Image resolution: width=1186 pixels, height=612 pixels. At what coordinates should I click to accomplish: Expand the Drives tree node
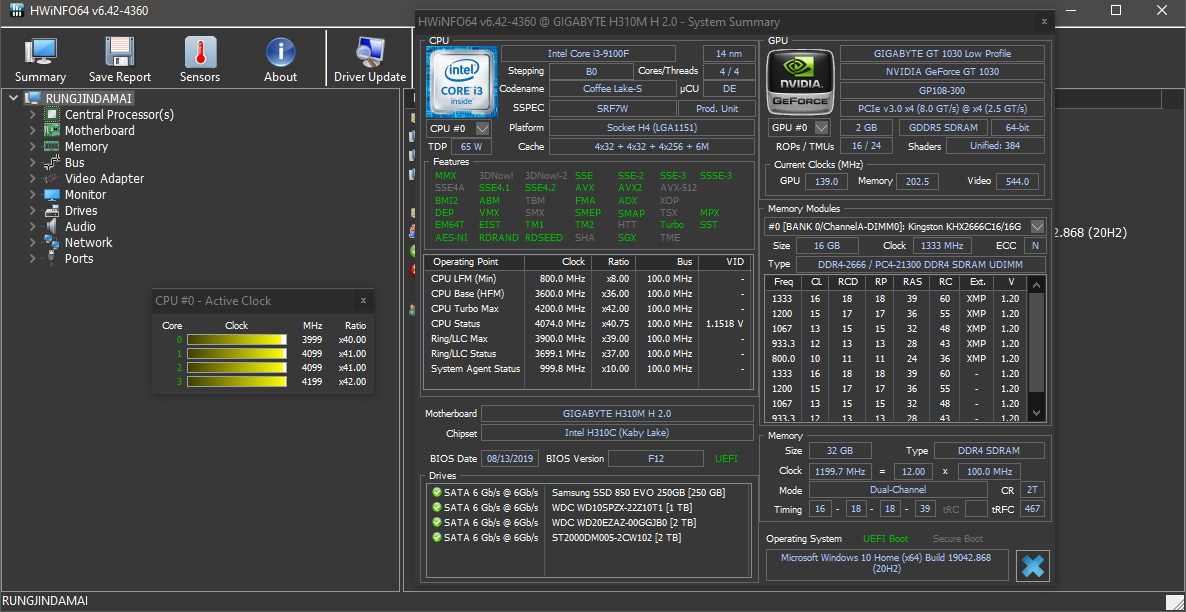coord(33,210)
